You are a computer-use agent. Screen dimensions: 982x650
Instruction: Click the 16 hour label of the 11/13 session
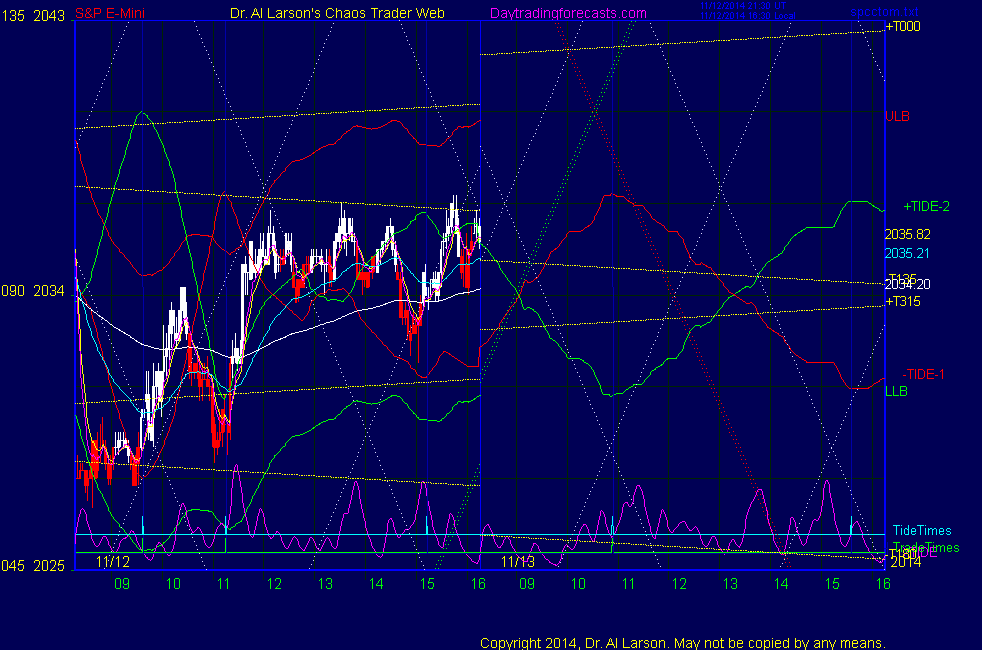(x=883, y=584)
